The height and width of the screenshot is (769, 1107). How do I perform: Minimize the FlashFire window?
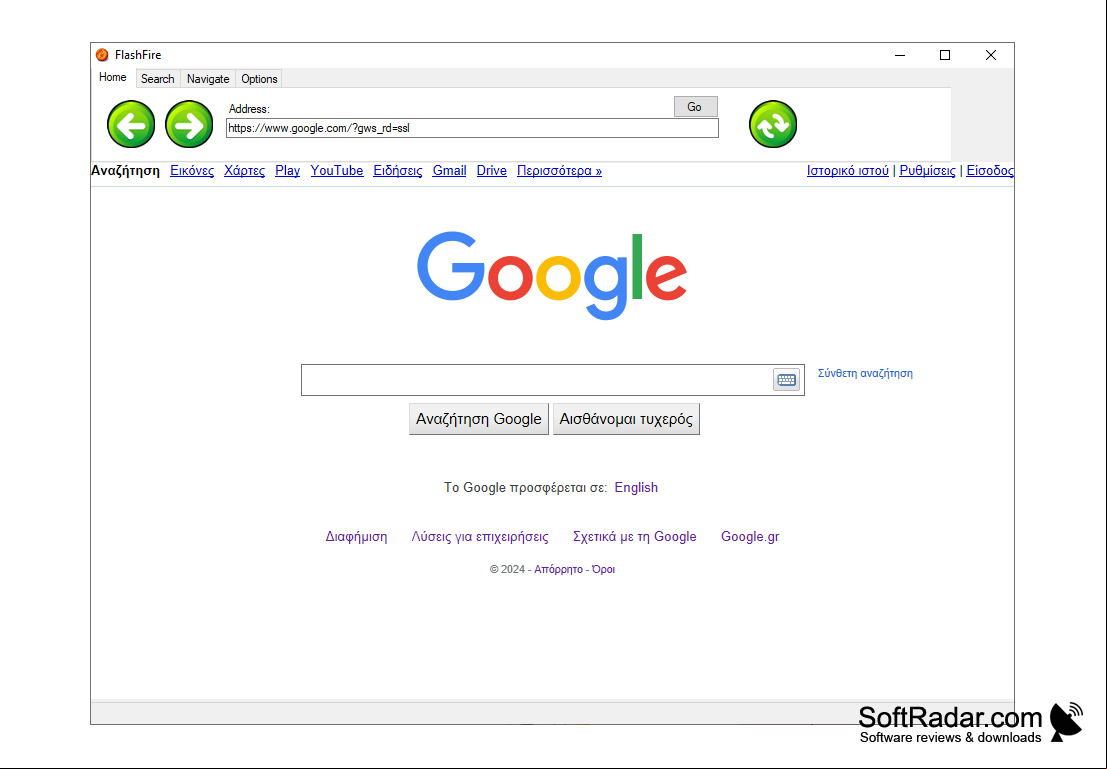point(900,55)
